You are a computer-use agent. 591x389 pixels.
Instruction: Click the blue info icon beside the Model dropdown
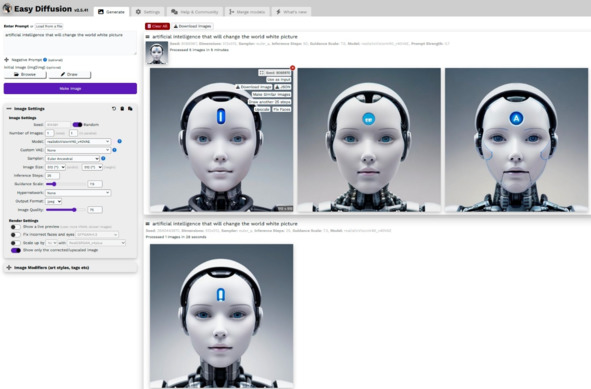tap(119, 141)
